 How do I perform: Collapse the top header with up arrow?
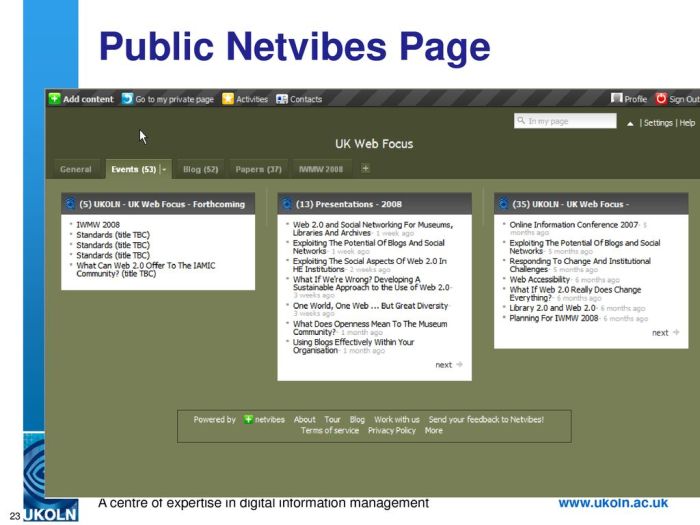tap(630, 124)
